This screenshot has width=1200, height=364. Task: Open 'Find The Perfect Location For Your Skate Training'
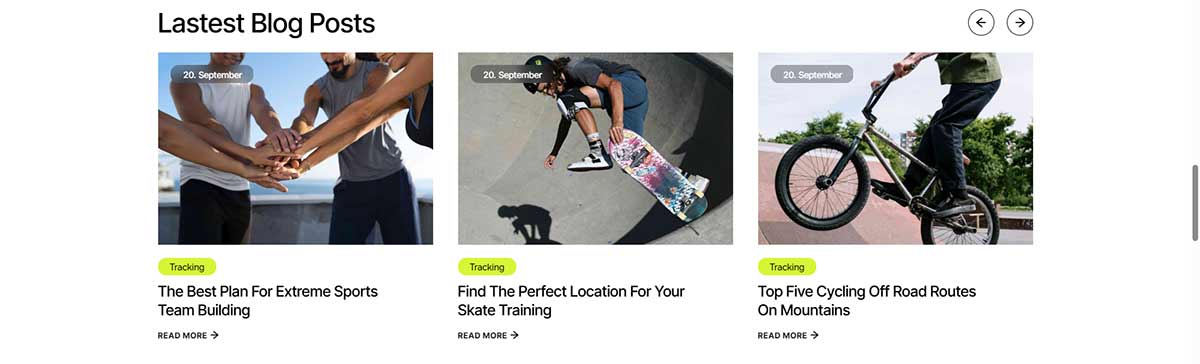[x=571, y=301]
